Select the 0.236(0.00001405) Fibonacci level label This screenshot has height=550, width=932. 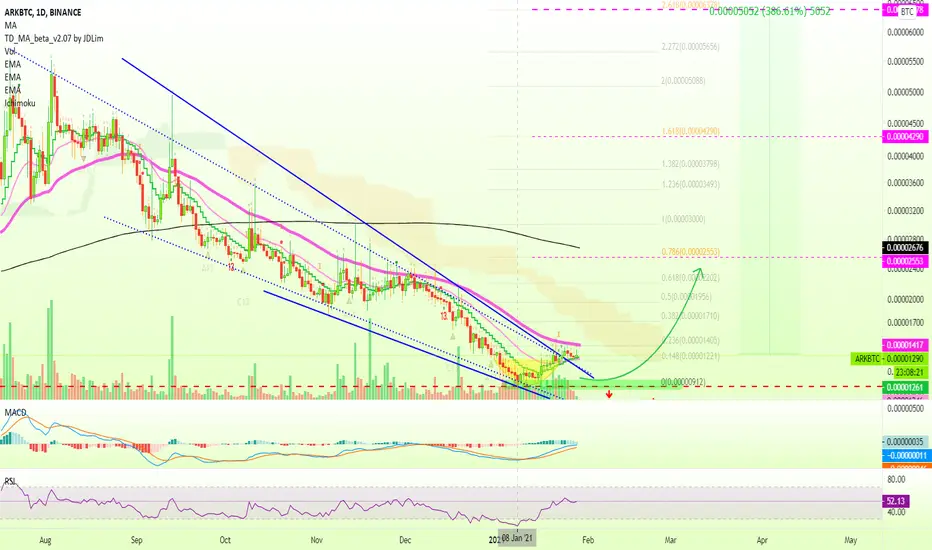[691, 341]
